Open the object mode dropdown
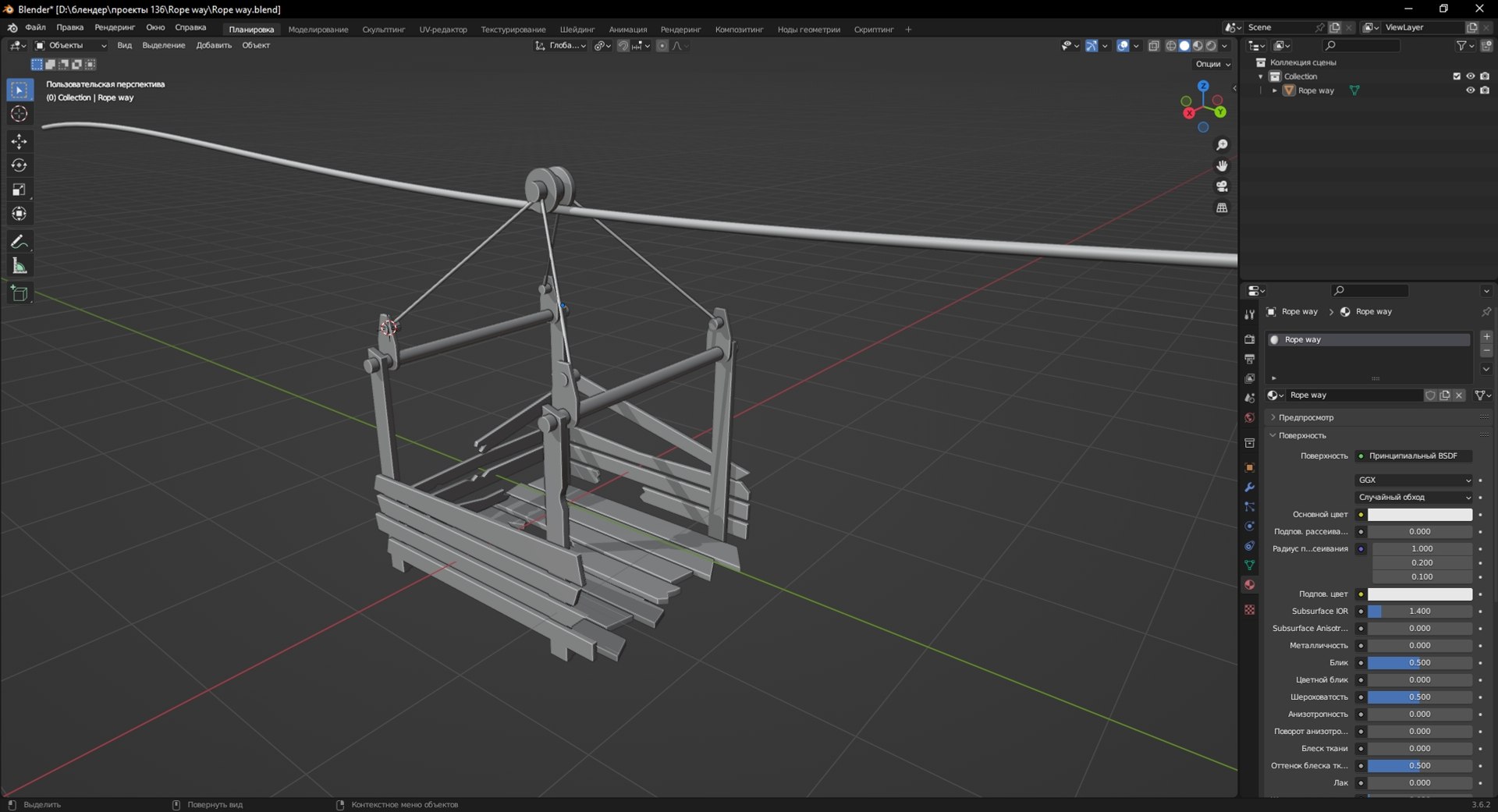 [71, 45]
